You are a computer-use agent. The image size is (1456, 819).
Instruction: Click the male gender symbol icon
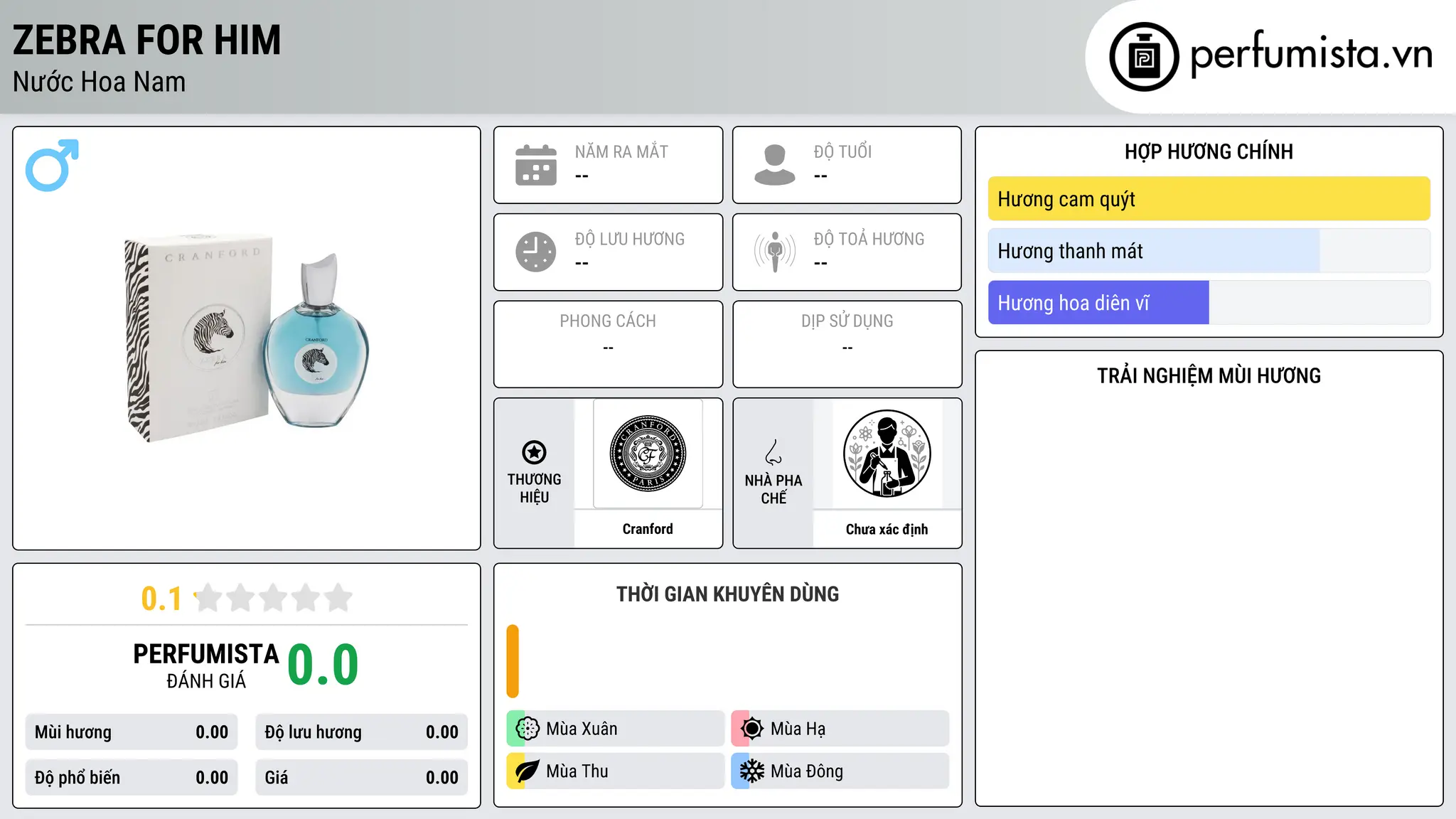click(x=52, y=165)
